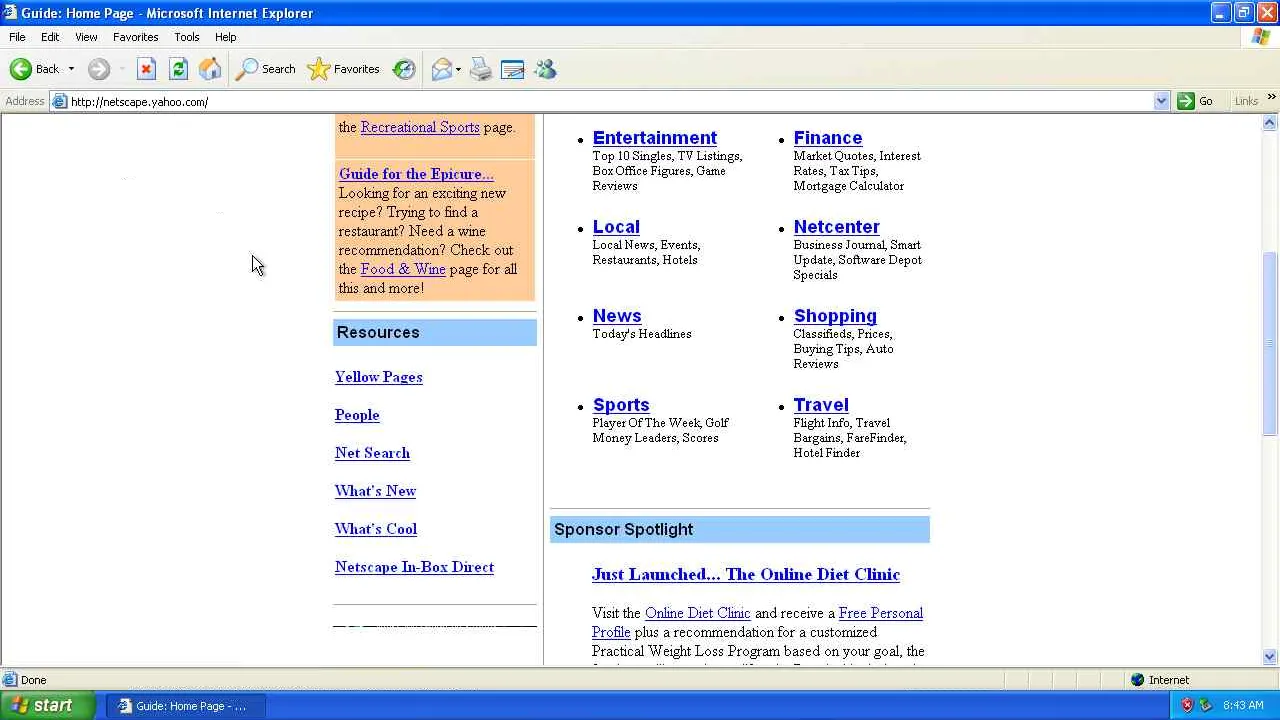Click the red security shield tray icon

(1187, 705)
